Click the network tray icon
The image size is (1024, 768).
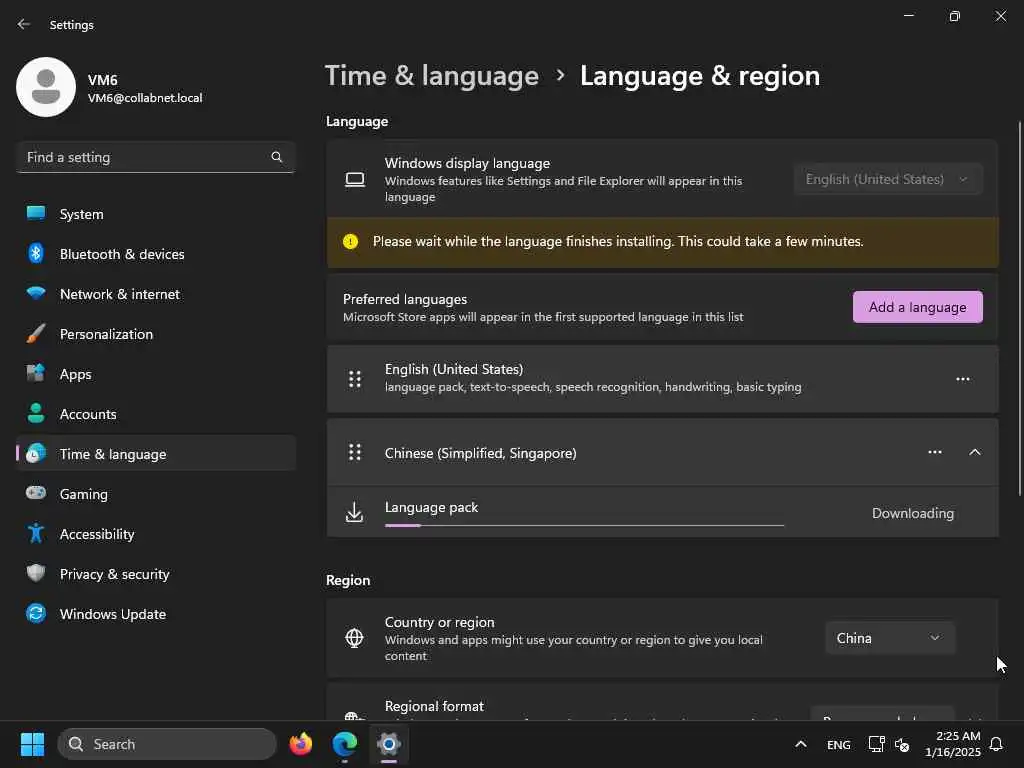click(876, 744)
